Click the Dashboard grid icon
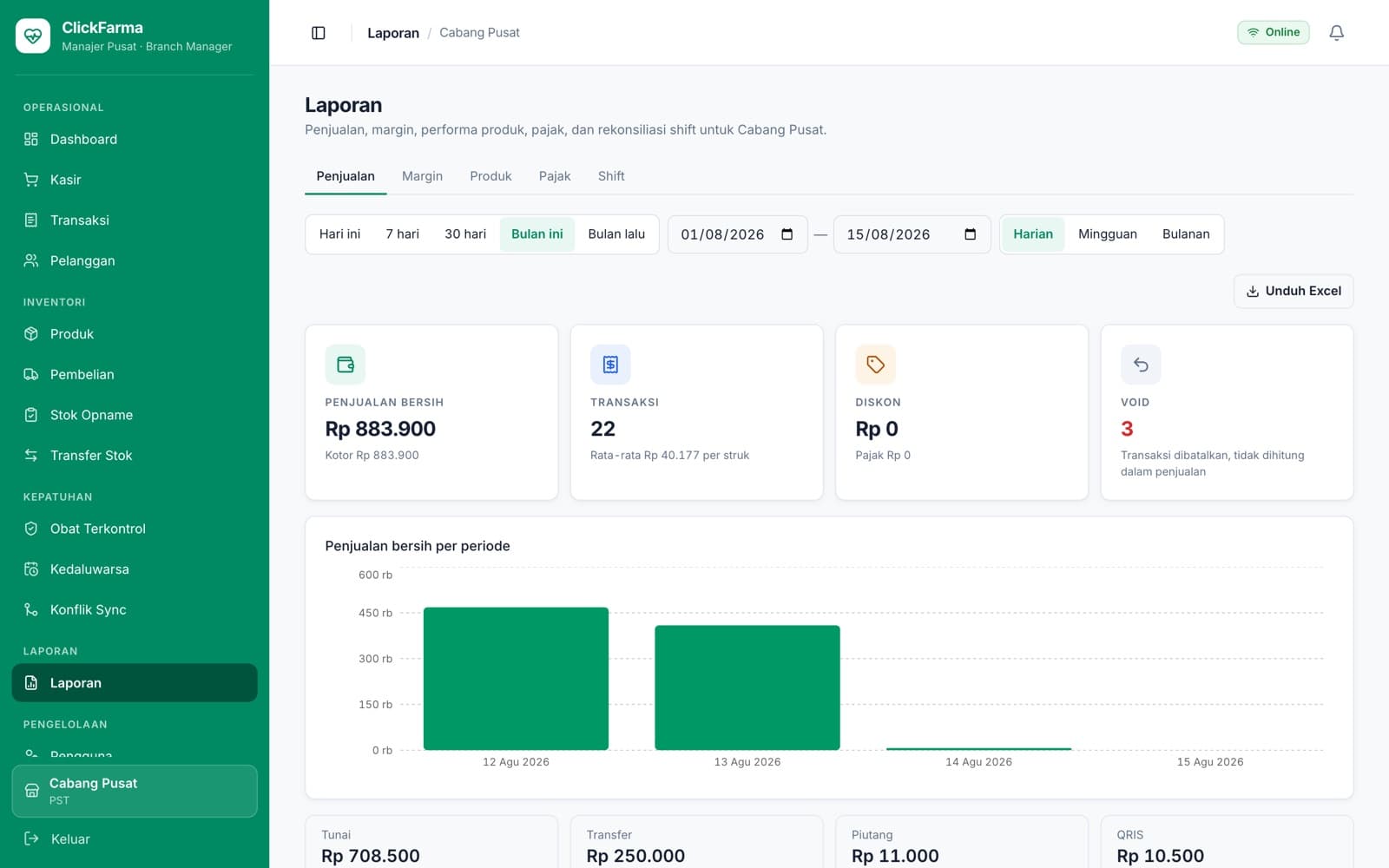1389x868 pixels. tap(31, 139)
